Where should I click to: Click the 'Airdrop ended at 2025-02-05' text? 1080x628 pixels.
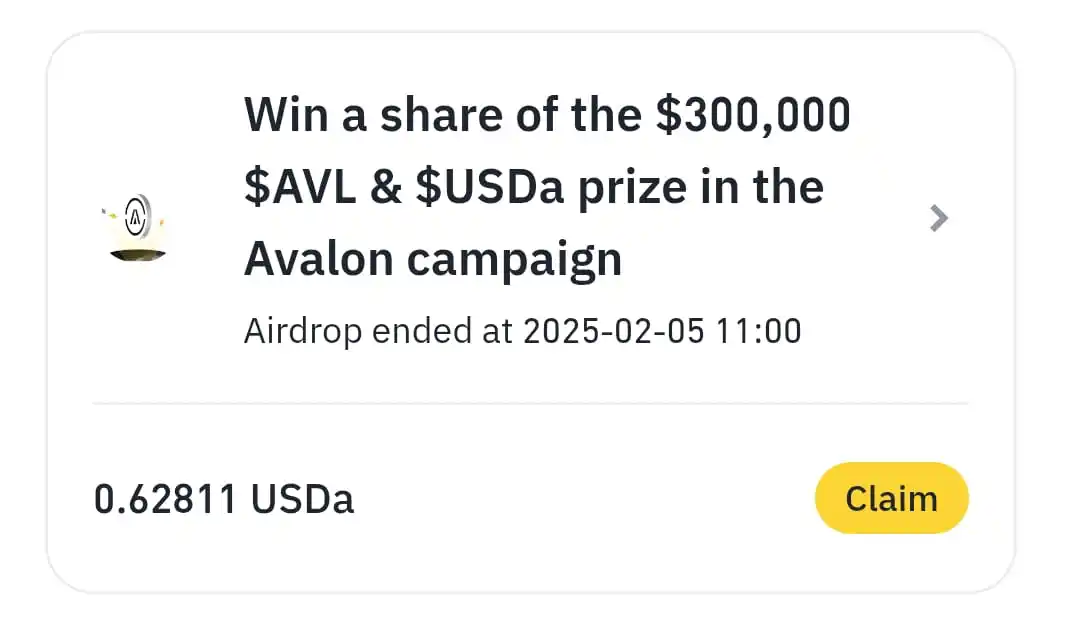click(522, 330)
